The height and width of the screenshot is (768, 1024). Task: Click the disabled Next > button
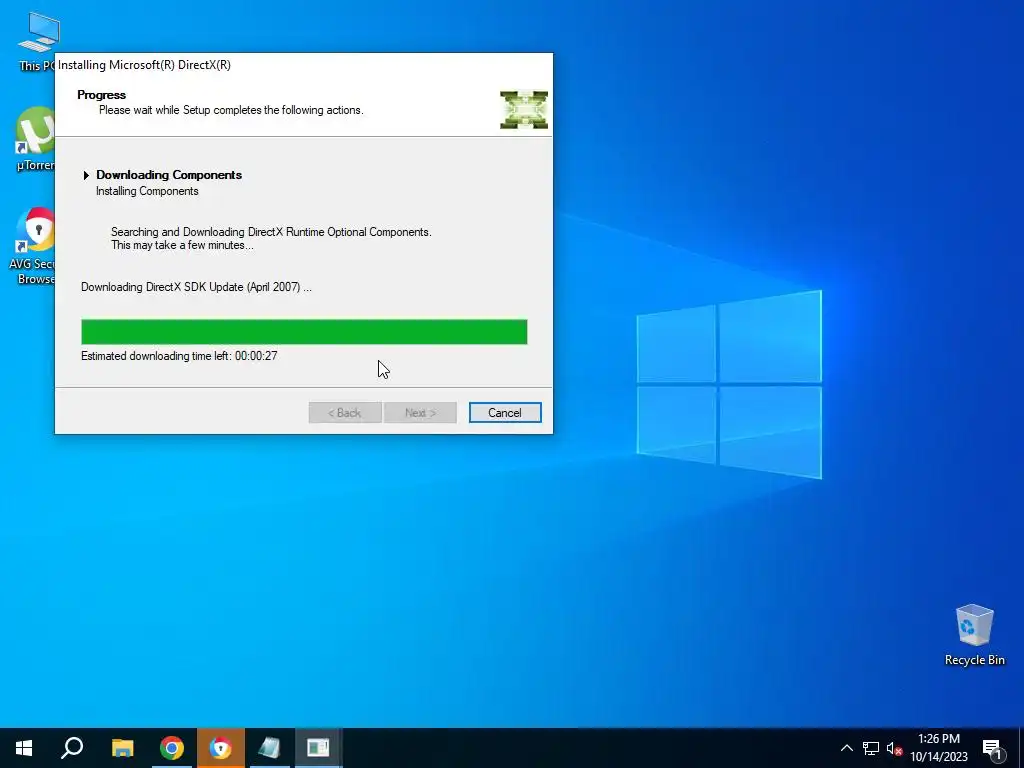(420, 413)
